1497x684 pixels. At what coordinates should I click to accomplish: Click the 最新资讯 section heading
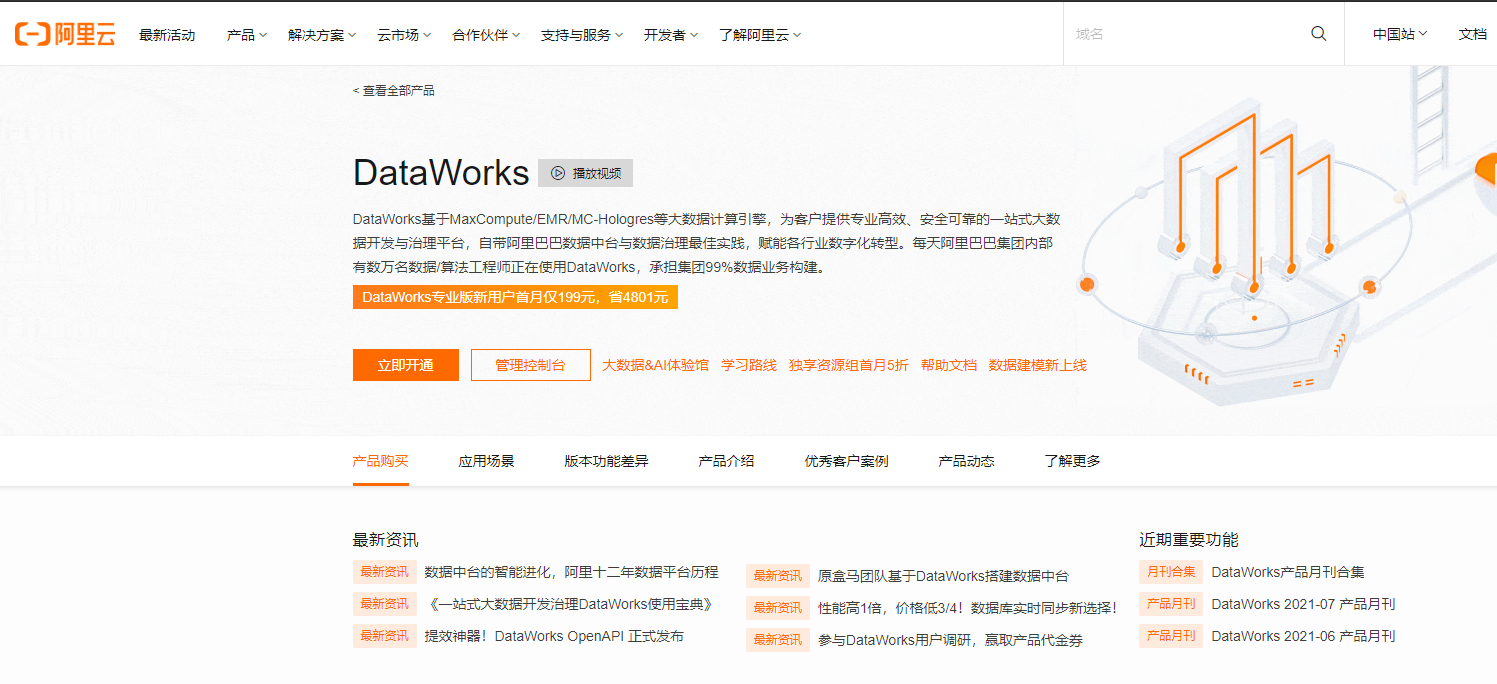385,540
